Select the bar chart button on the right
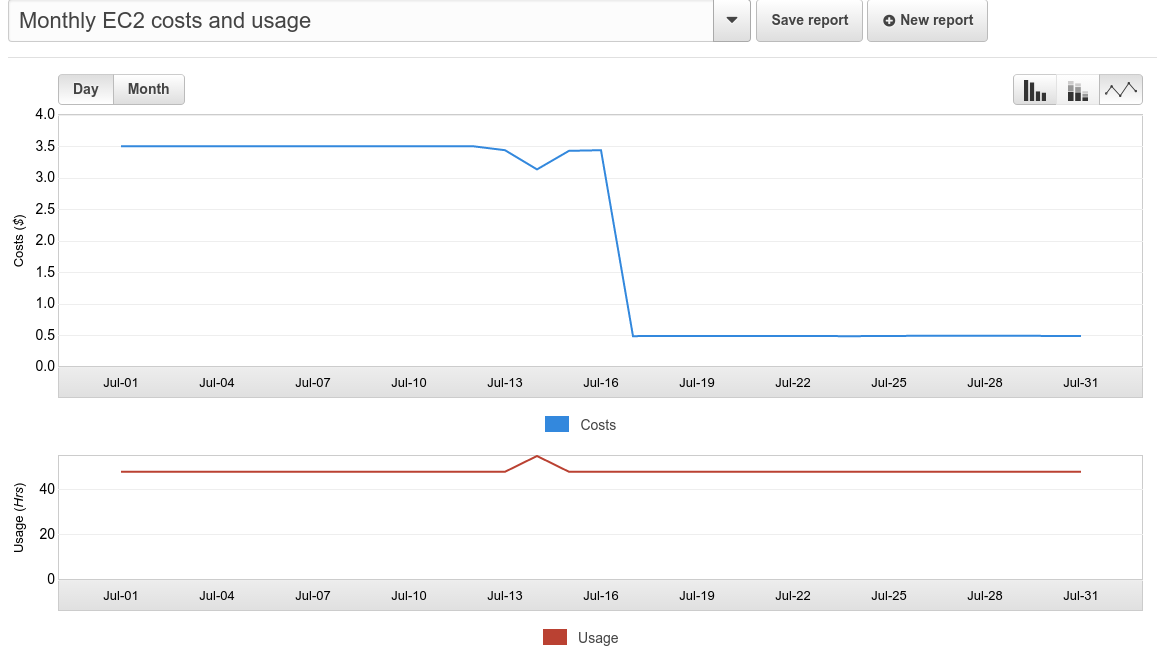This screenshot has height=661, width=1157. 1034,89
